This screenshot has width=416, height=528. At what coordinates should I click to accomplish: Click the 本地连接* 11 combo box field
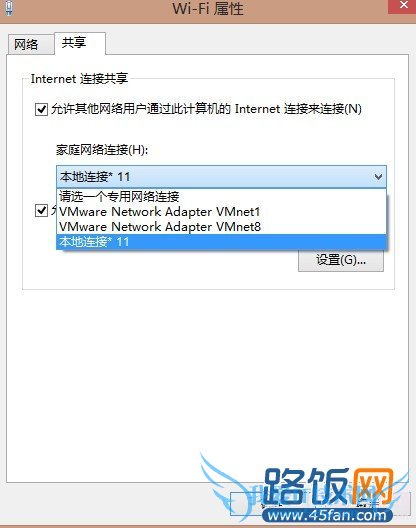coord(221,177)
